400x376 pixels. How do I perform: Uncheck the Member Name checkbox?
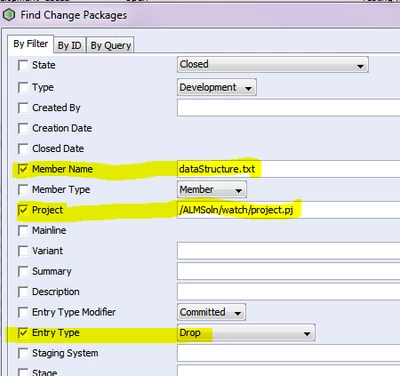(23, 169)
